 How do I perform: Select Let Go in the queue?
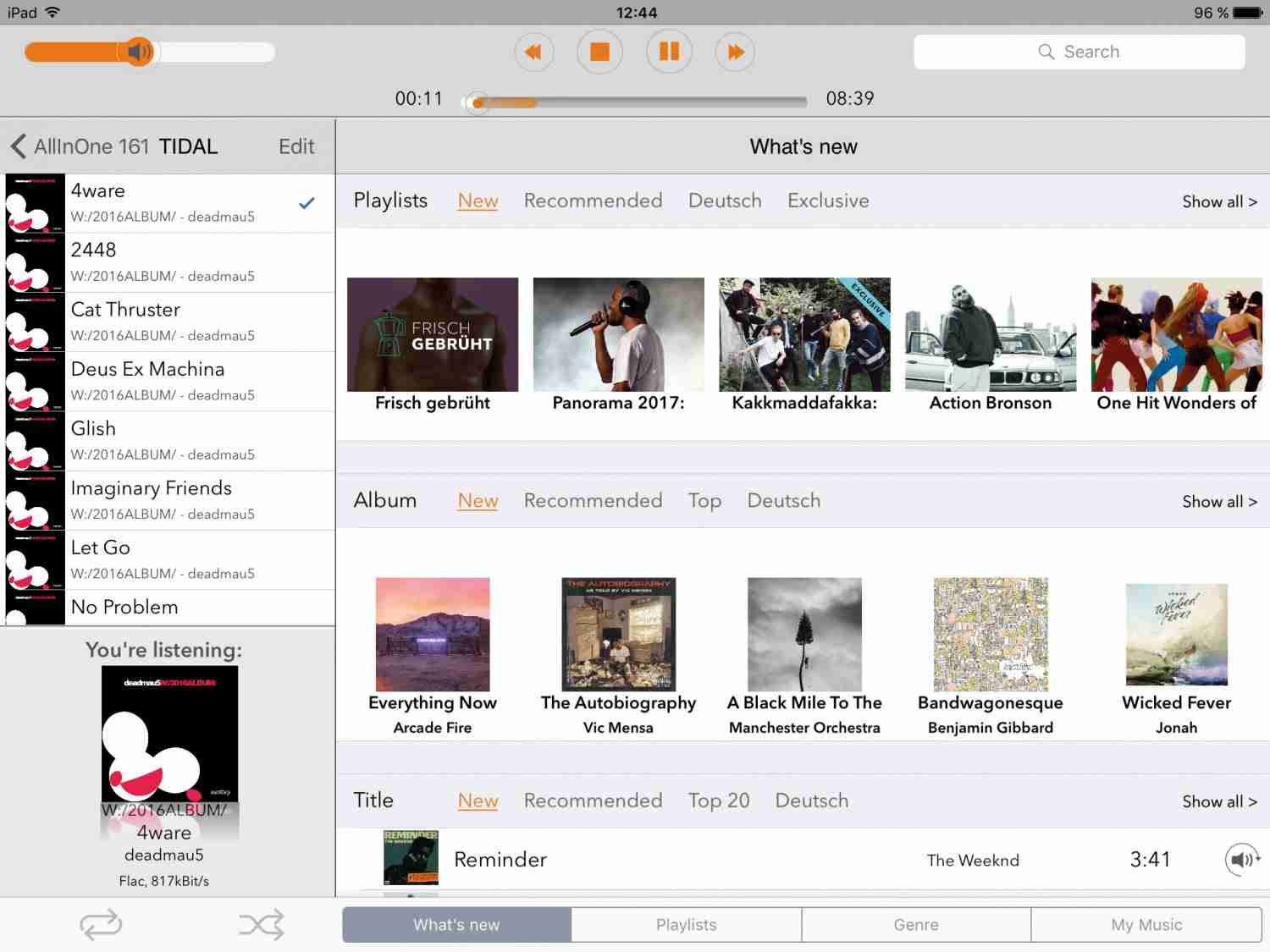point(170,560)
